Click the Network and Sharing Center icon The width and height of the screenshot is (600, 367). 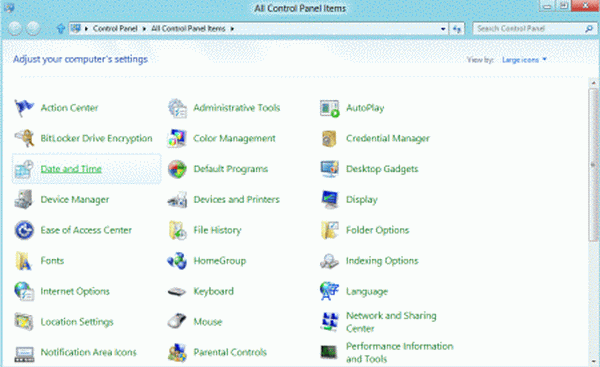pos(329,322)
